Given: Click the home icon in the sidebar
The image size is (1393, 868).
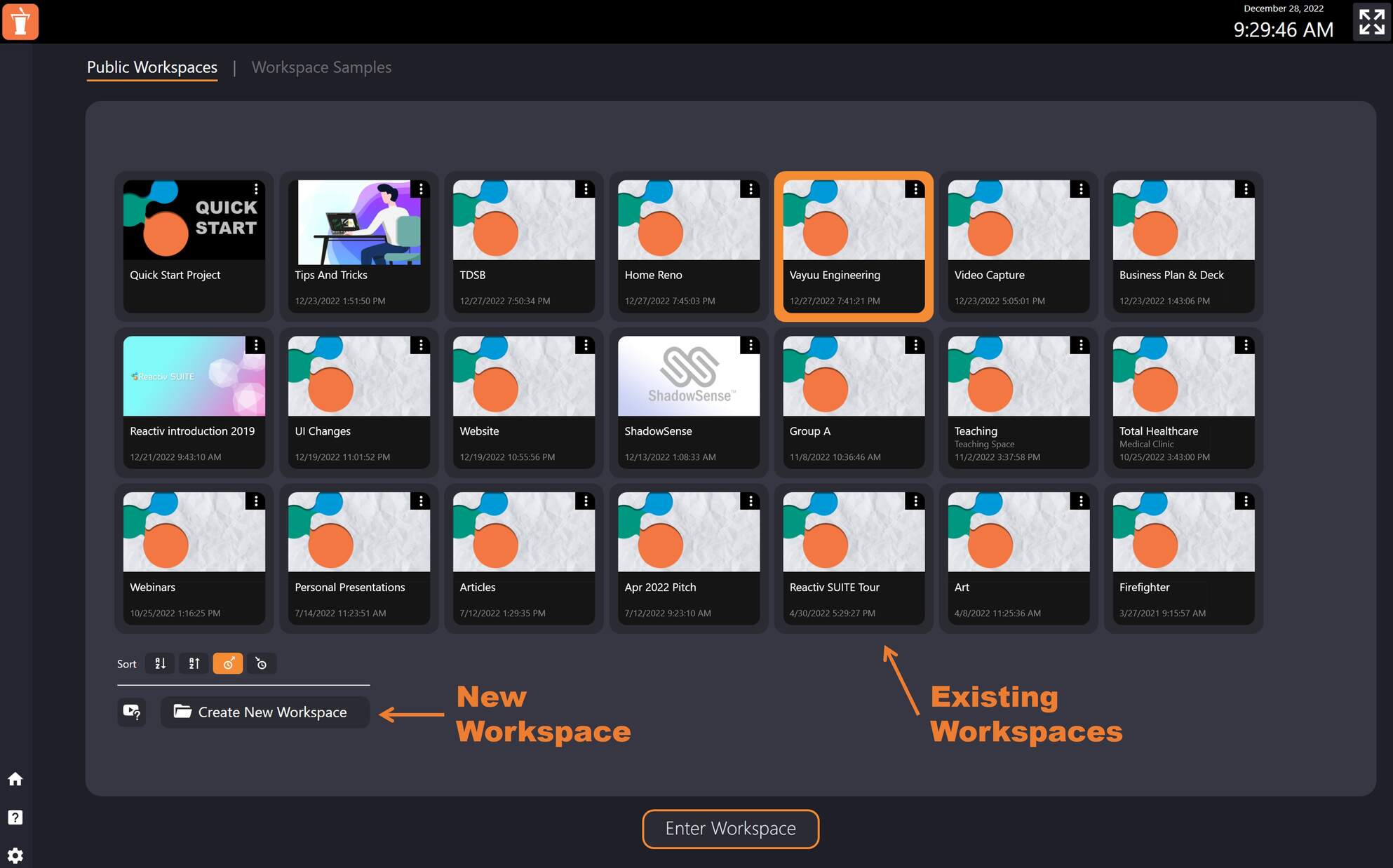Looking at the screenshot, I should click(15, 779).
